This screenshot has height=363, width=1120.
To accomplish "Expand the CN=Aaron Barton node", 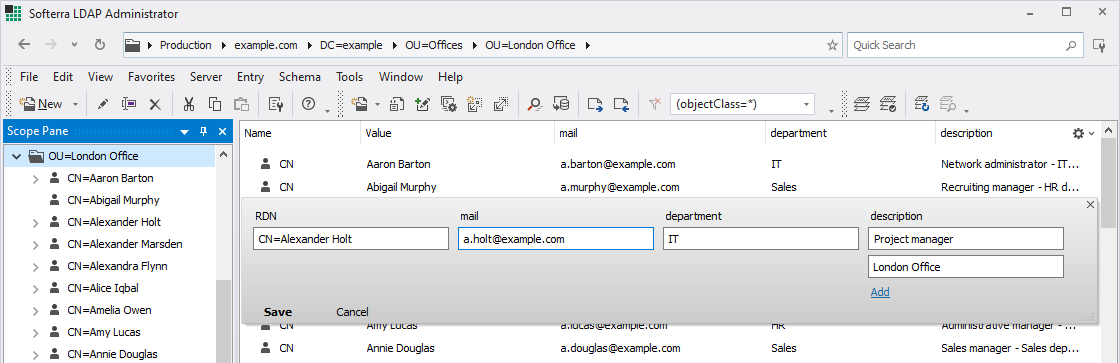I will point(36,179).
